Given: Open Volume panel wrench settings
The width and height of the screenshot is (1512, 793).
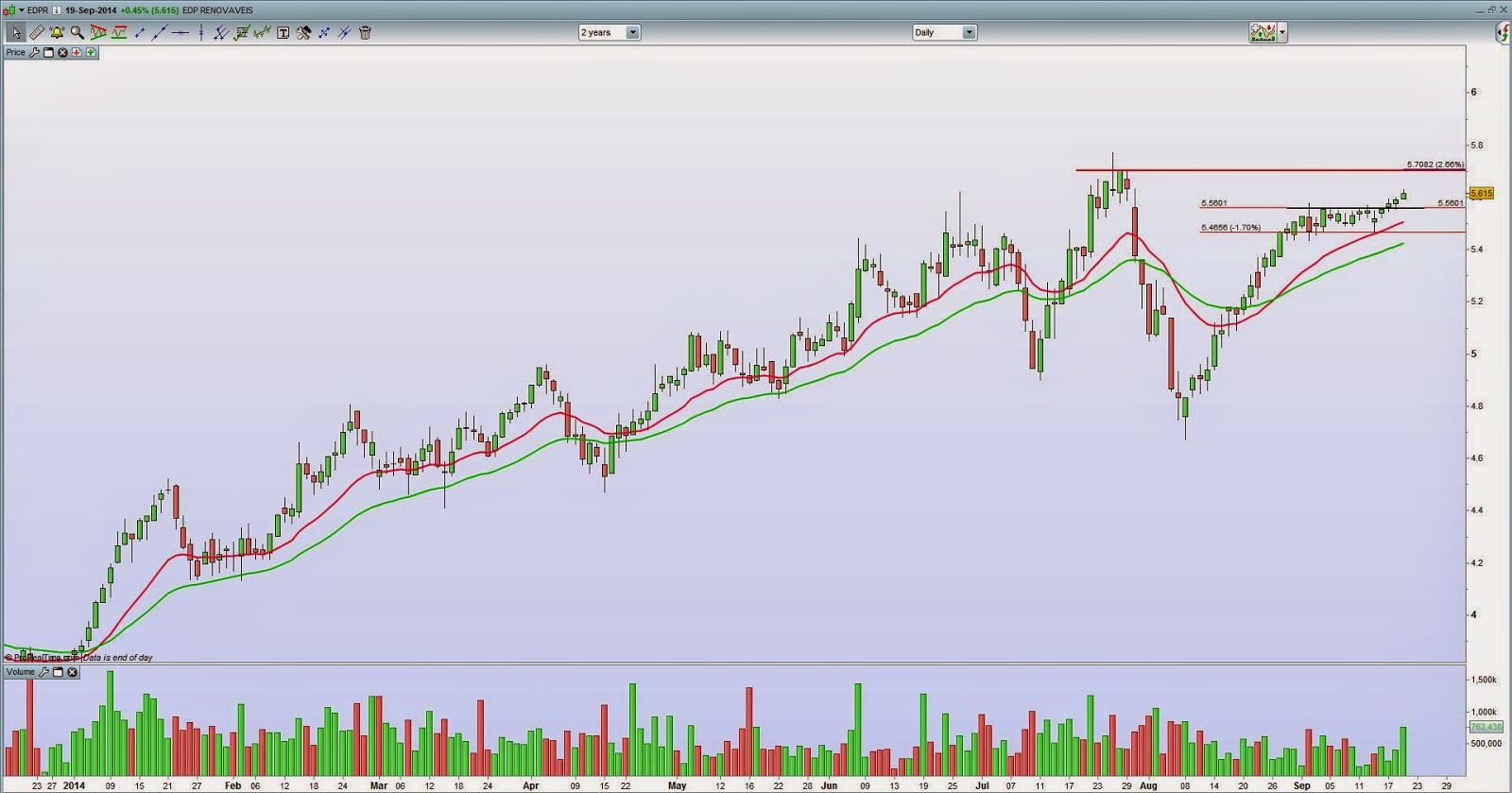Looking at the screenshot, I should pyautogui.click(x=43, y=672).
